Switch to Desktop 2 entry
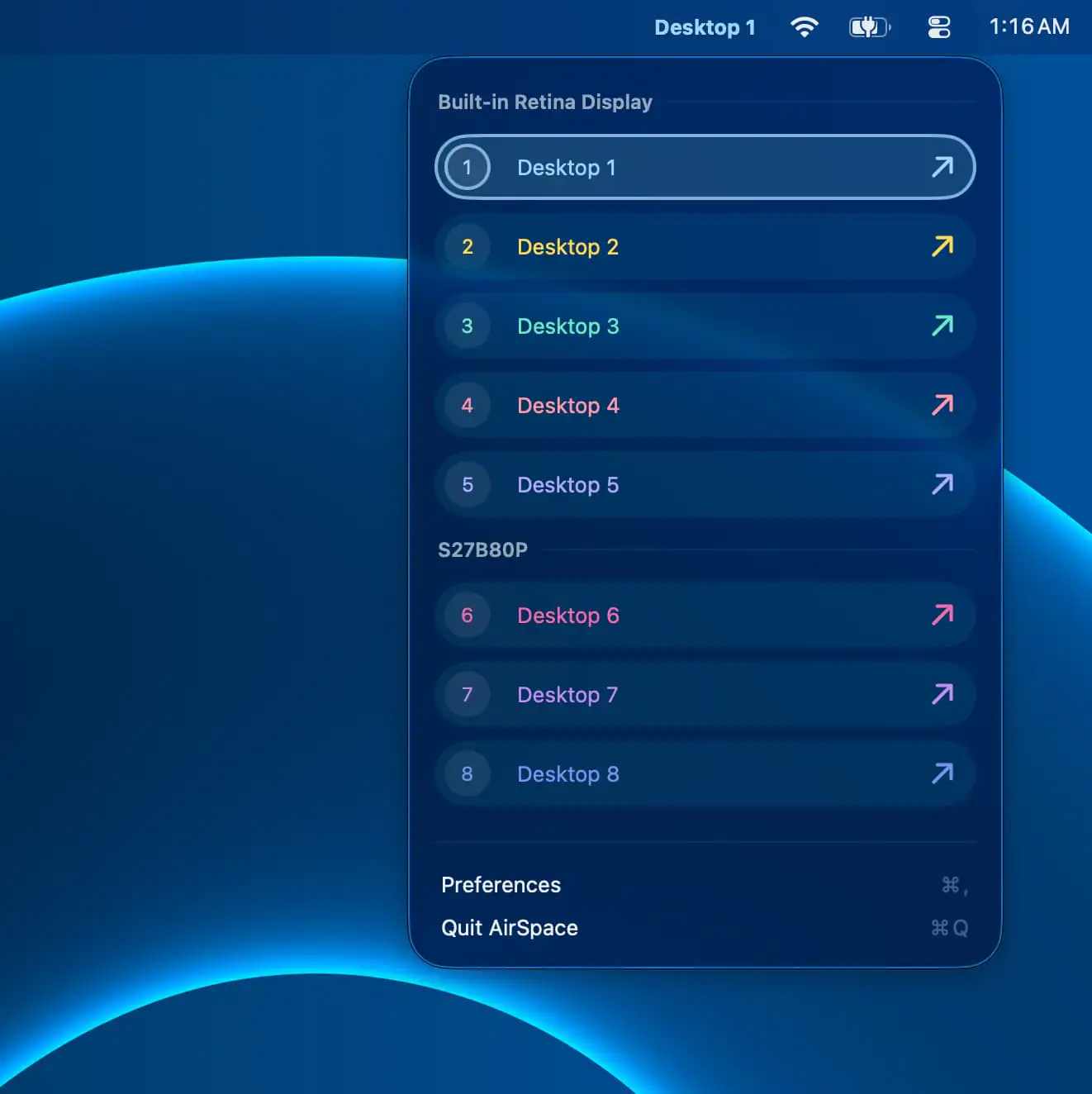The width and height of the screenshot is (1092, 1094). (x=705, y=246)
